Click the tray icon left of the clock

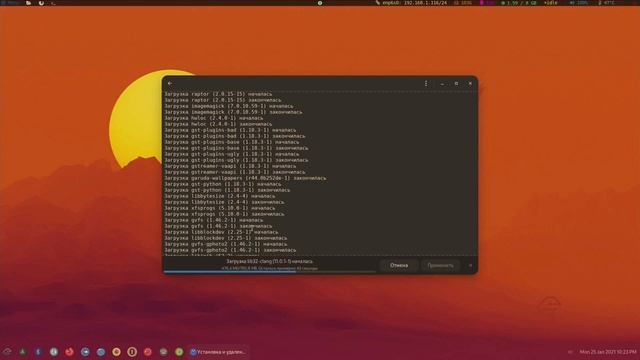click(570, 351)
